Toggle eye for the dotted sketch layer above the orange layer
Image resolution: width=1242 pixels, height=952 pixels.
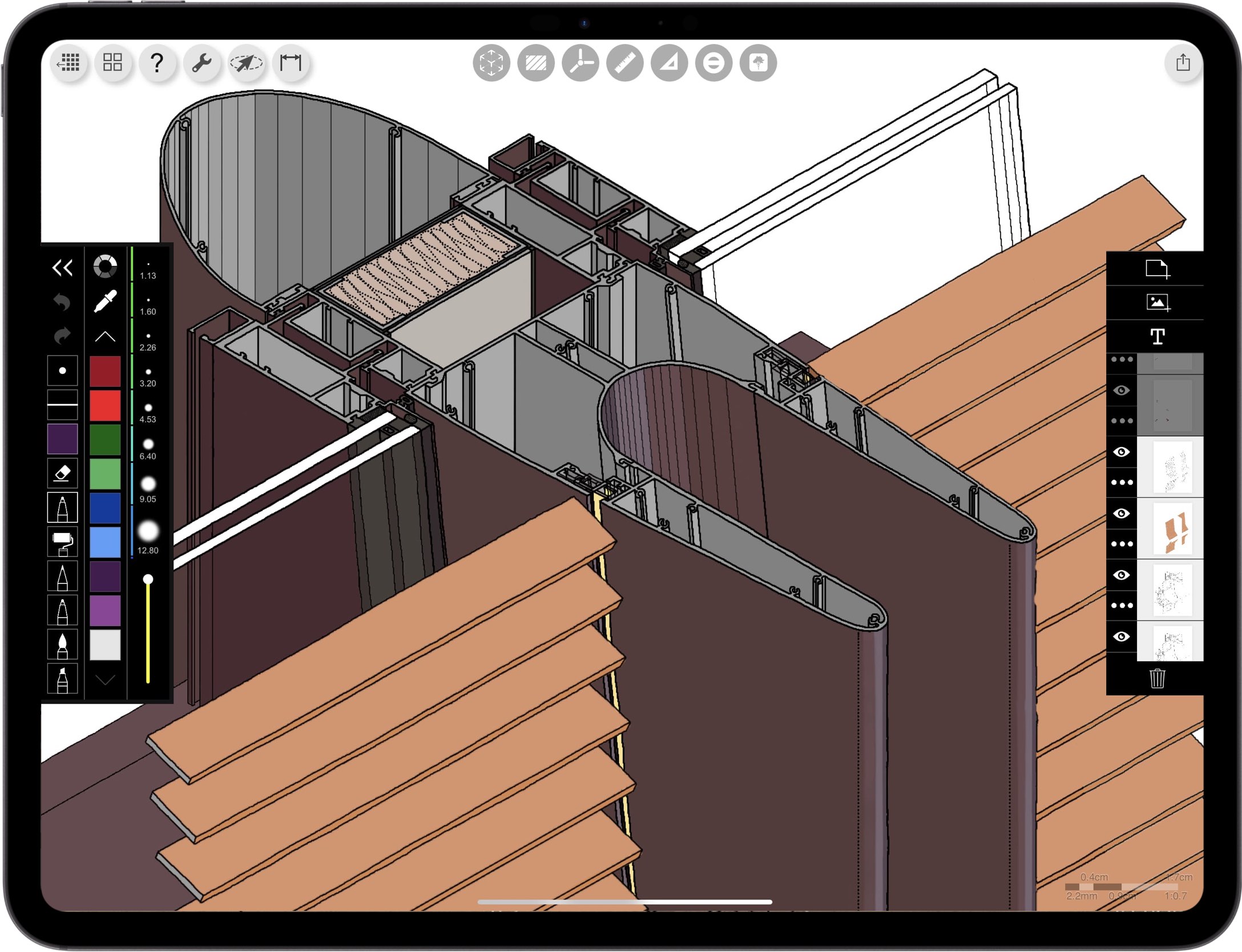tap(1121, 452)
